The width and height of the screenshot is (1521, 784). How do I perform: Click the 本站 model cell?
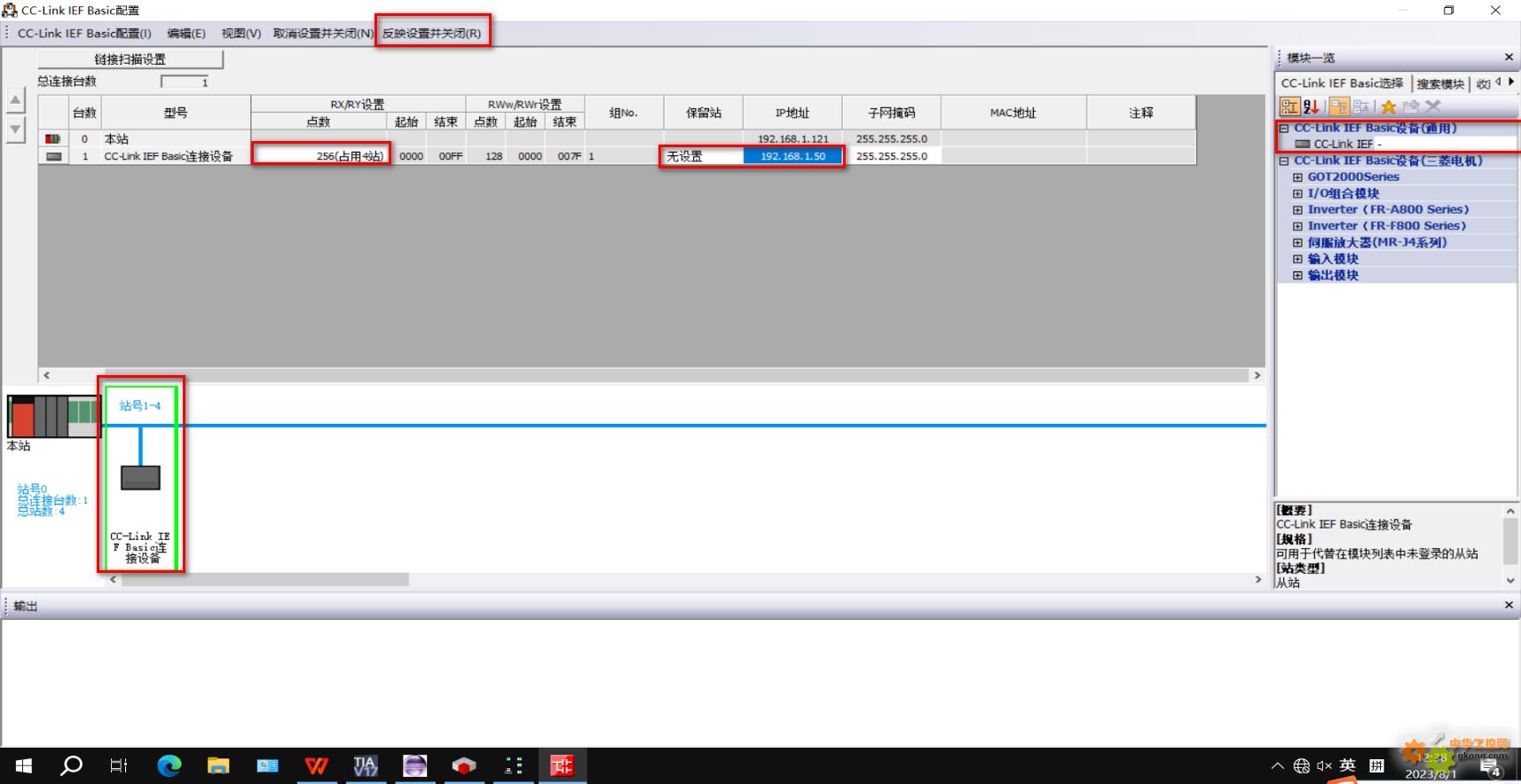click(x=176, y=139)
